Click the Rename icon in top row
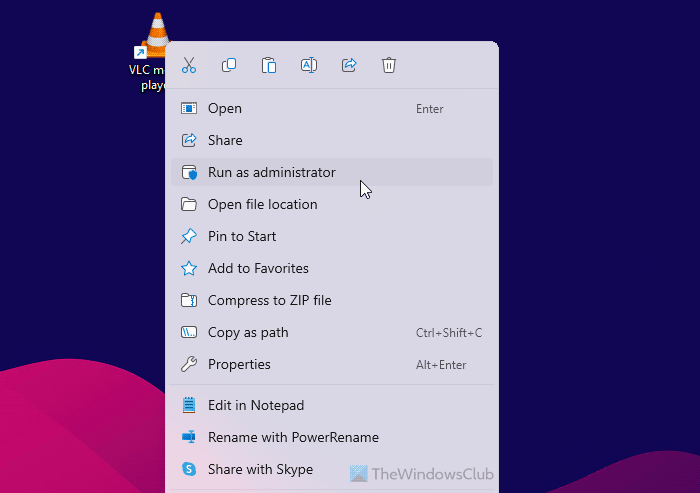Viewport: 700px width, 493px height. click(309, 65)
